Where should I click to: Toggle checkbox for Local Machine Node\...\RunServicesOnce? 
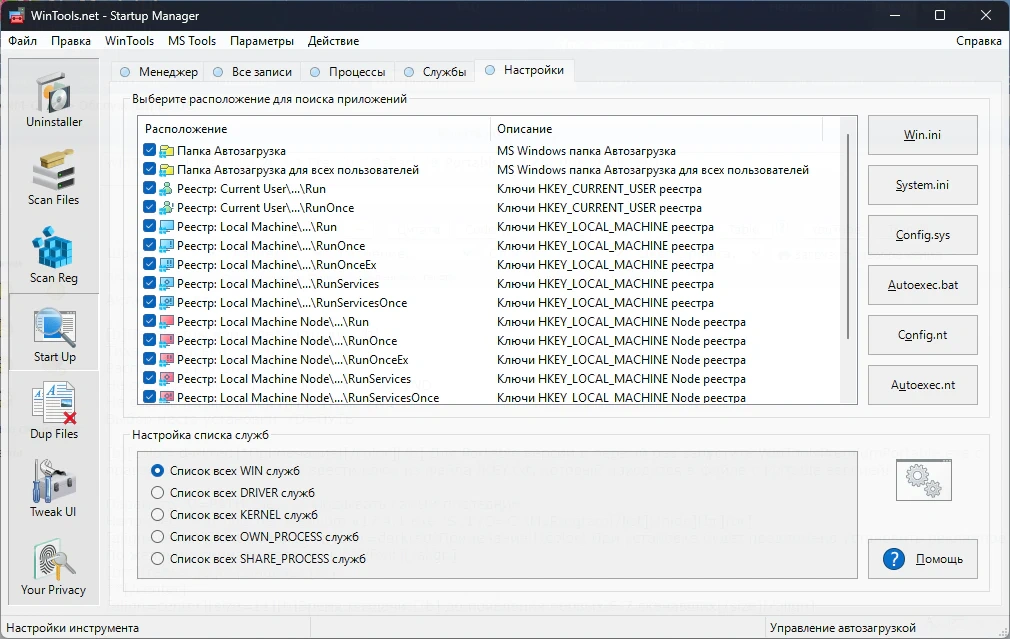tap(149, 397)
